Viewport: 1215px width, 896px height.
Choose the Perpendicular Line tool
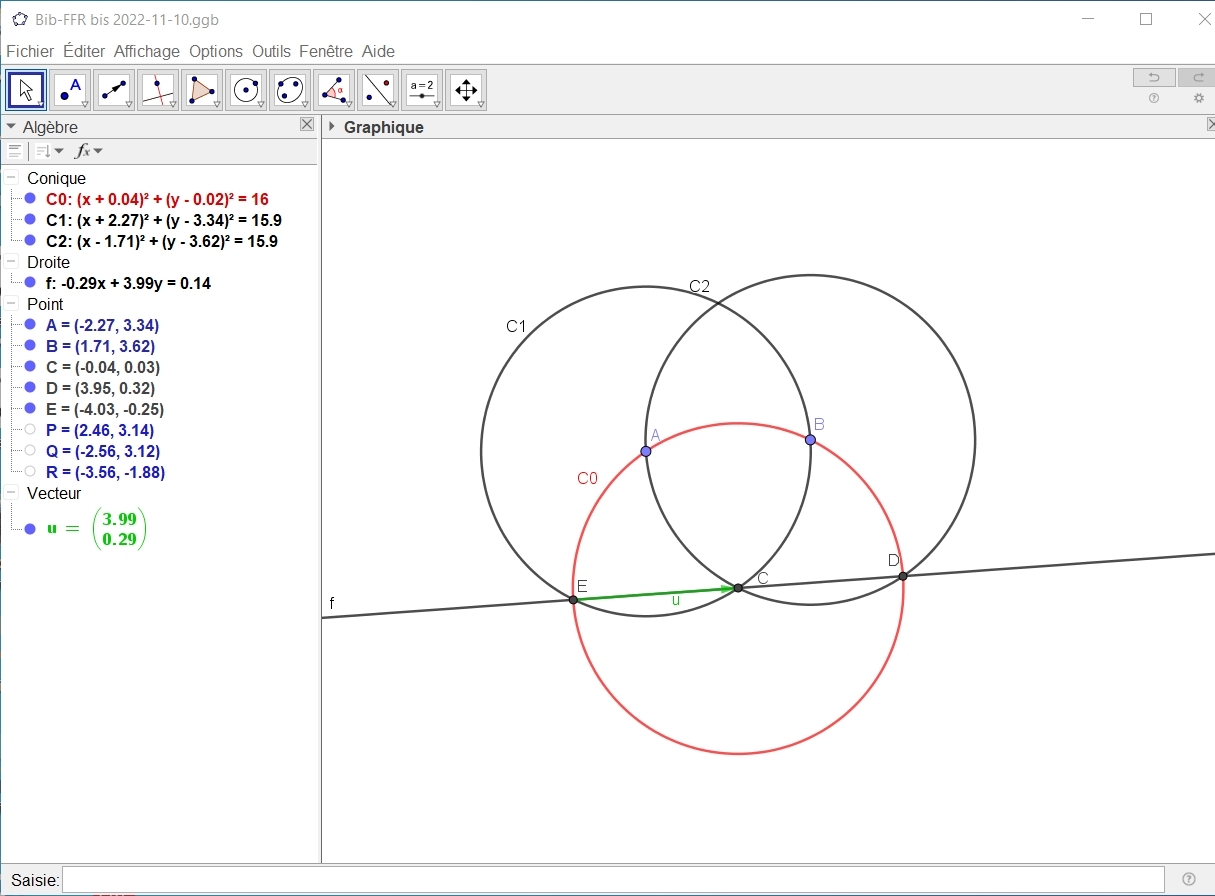coord(158,90)
